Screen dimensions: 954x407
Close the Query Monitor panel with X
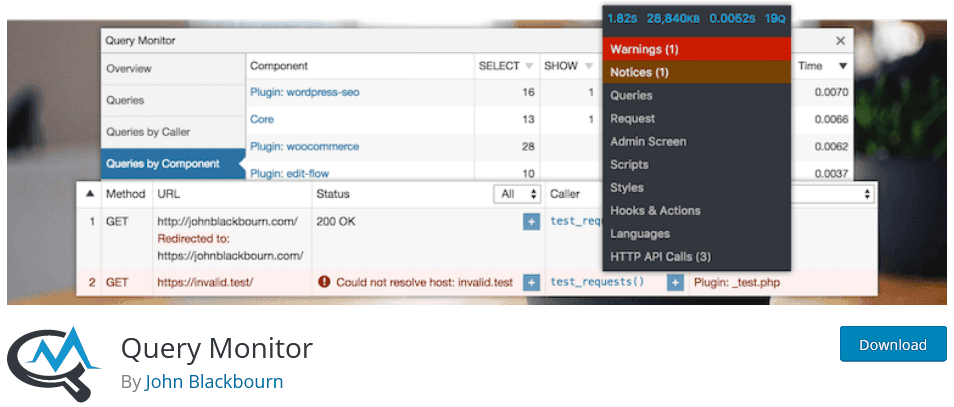point(840,41)
